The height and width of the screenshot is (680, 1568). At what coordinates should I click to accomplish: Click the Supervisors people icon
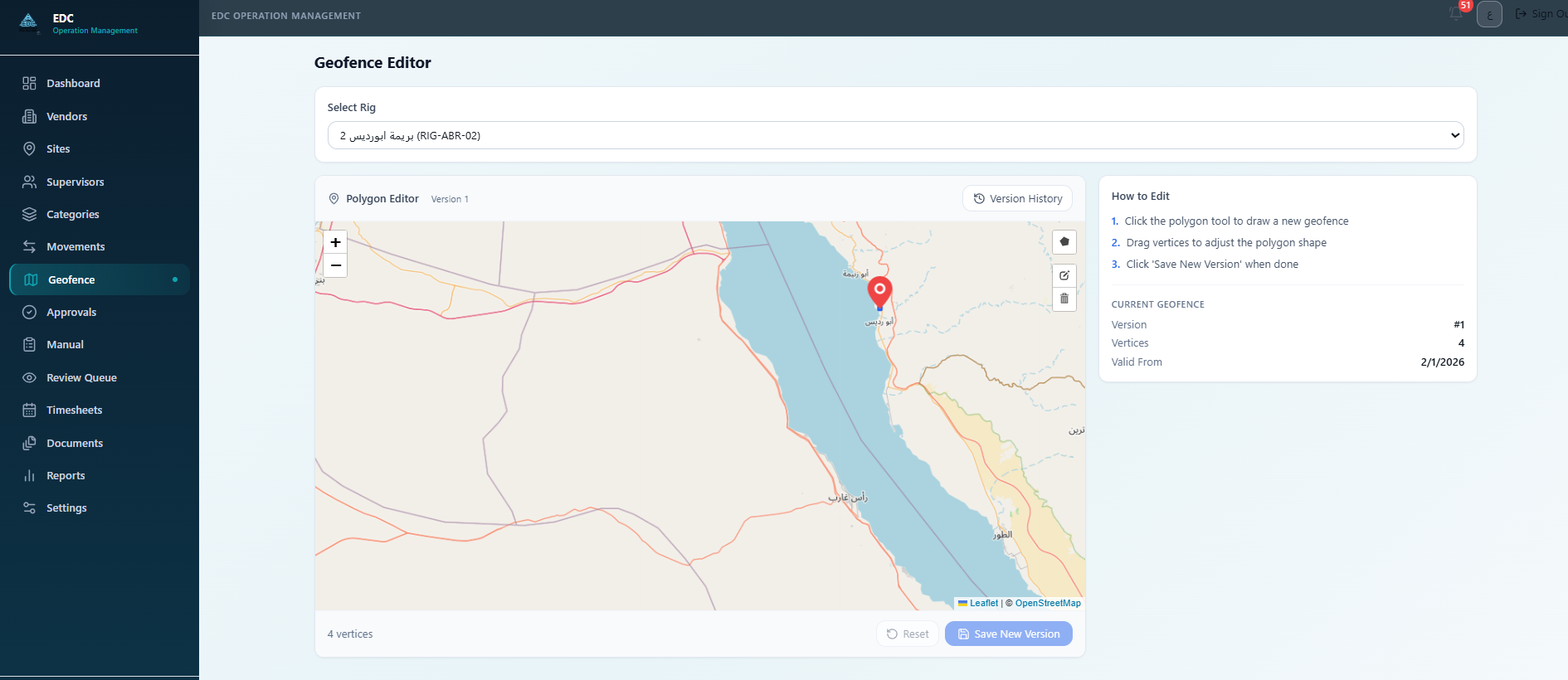pos(29,182)
